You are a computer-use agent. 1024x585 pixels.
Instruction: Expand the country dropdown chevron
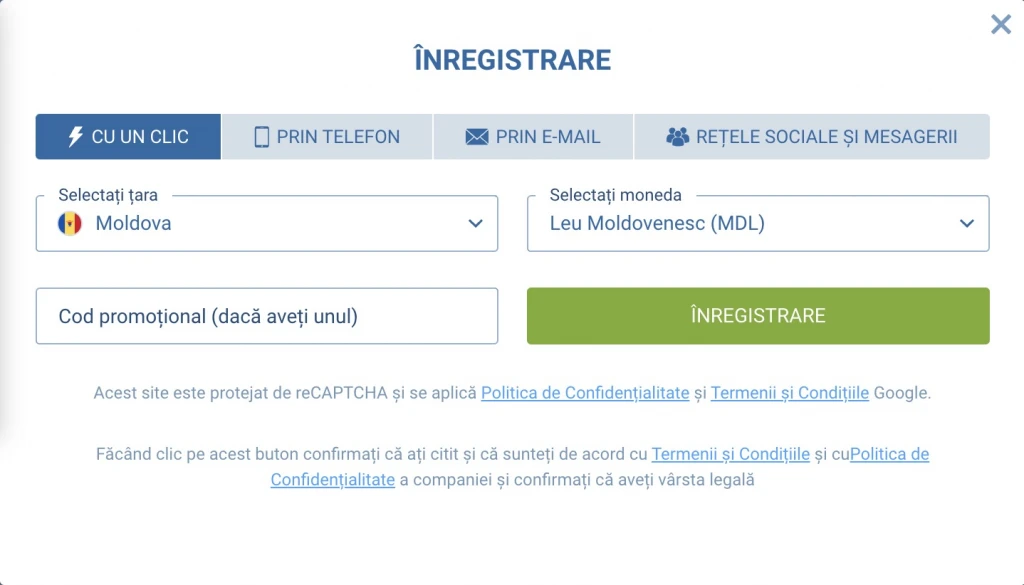pyautogui.click(x=476, y=223)
